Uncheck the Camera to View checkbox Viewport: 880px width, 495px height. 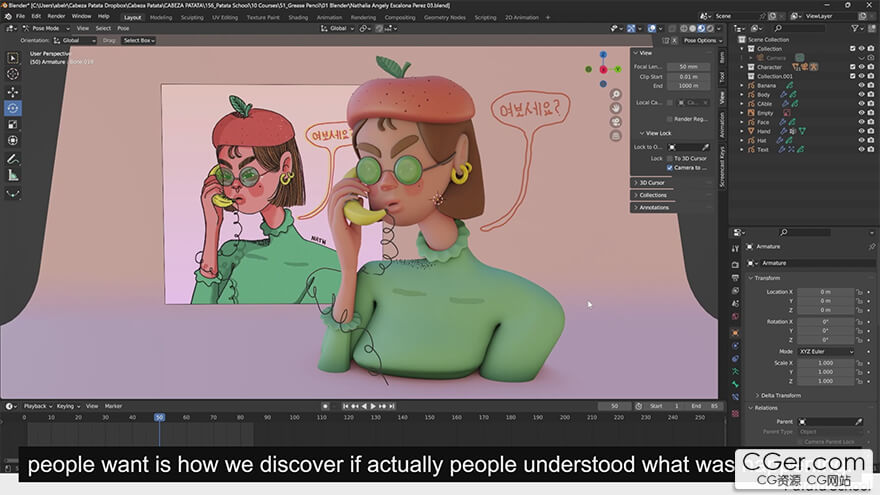point(670,167)
